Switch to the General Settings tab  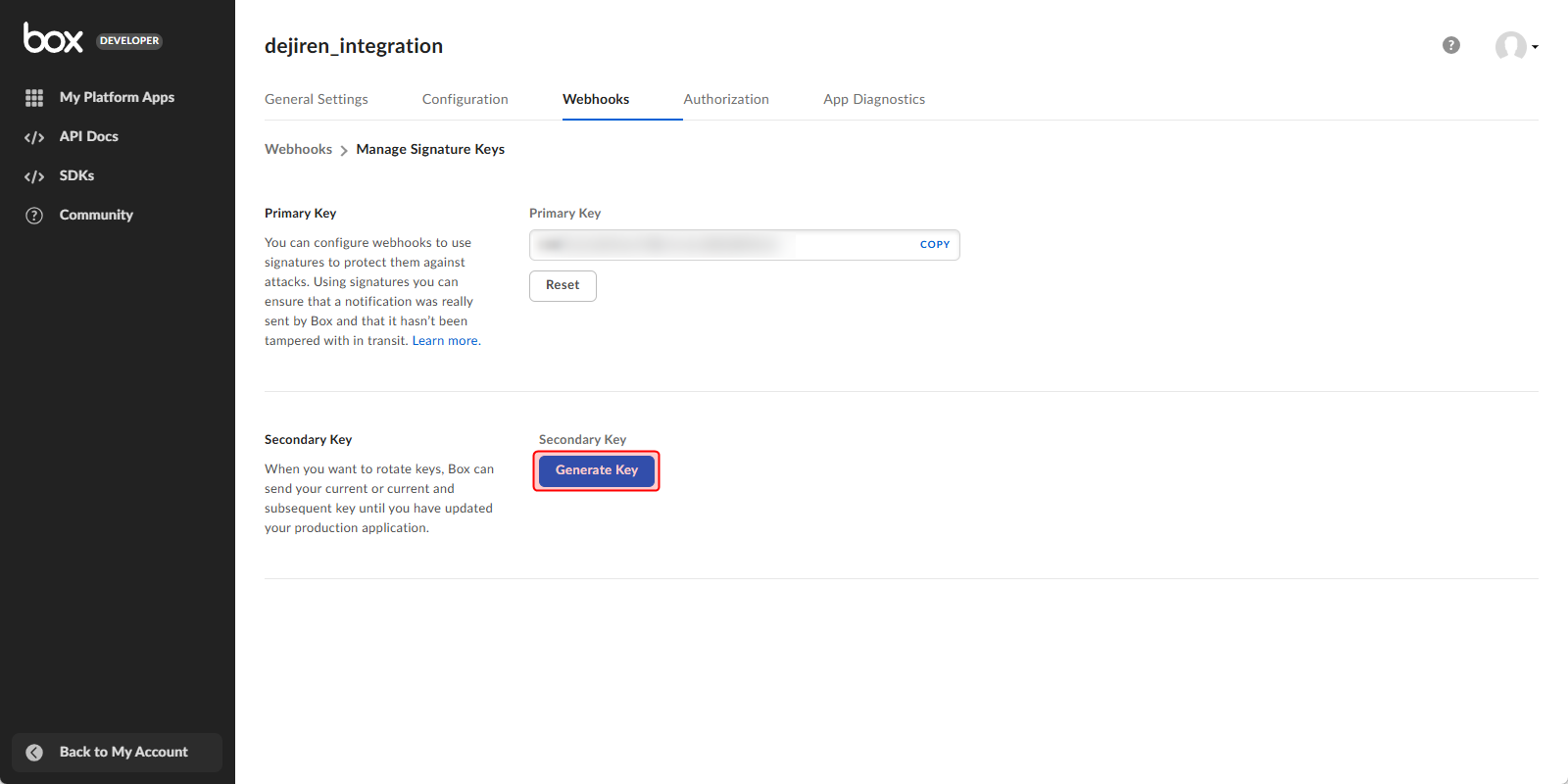(x=317, y=99)
